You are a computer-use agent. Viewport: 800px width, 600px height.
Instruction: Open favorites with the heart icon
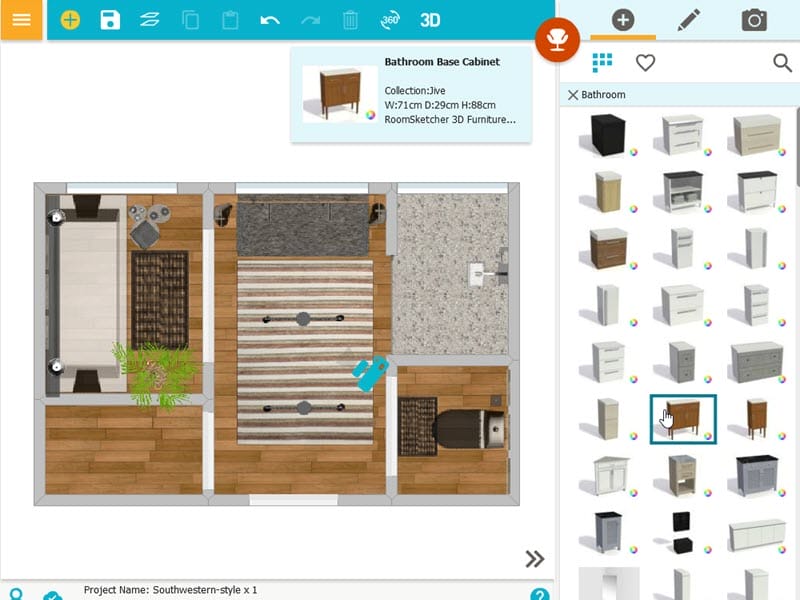click(646, 62)
